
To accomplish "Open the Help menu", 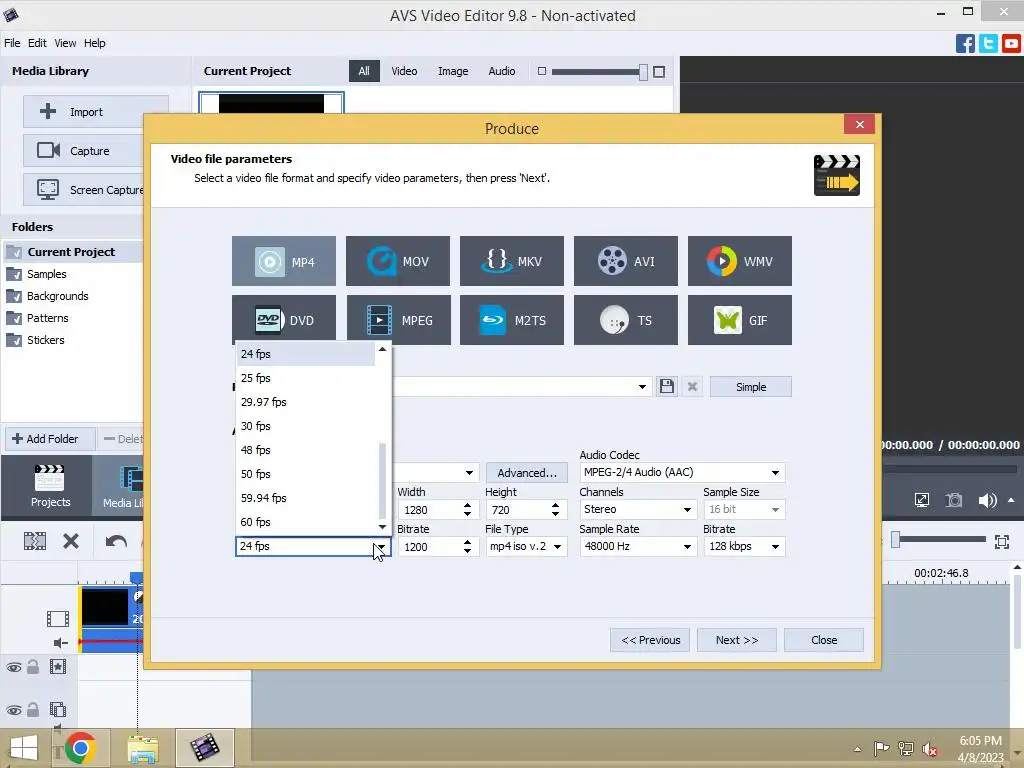I will click(94, 43).
